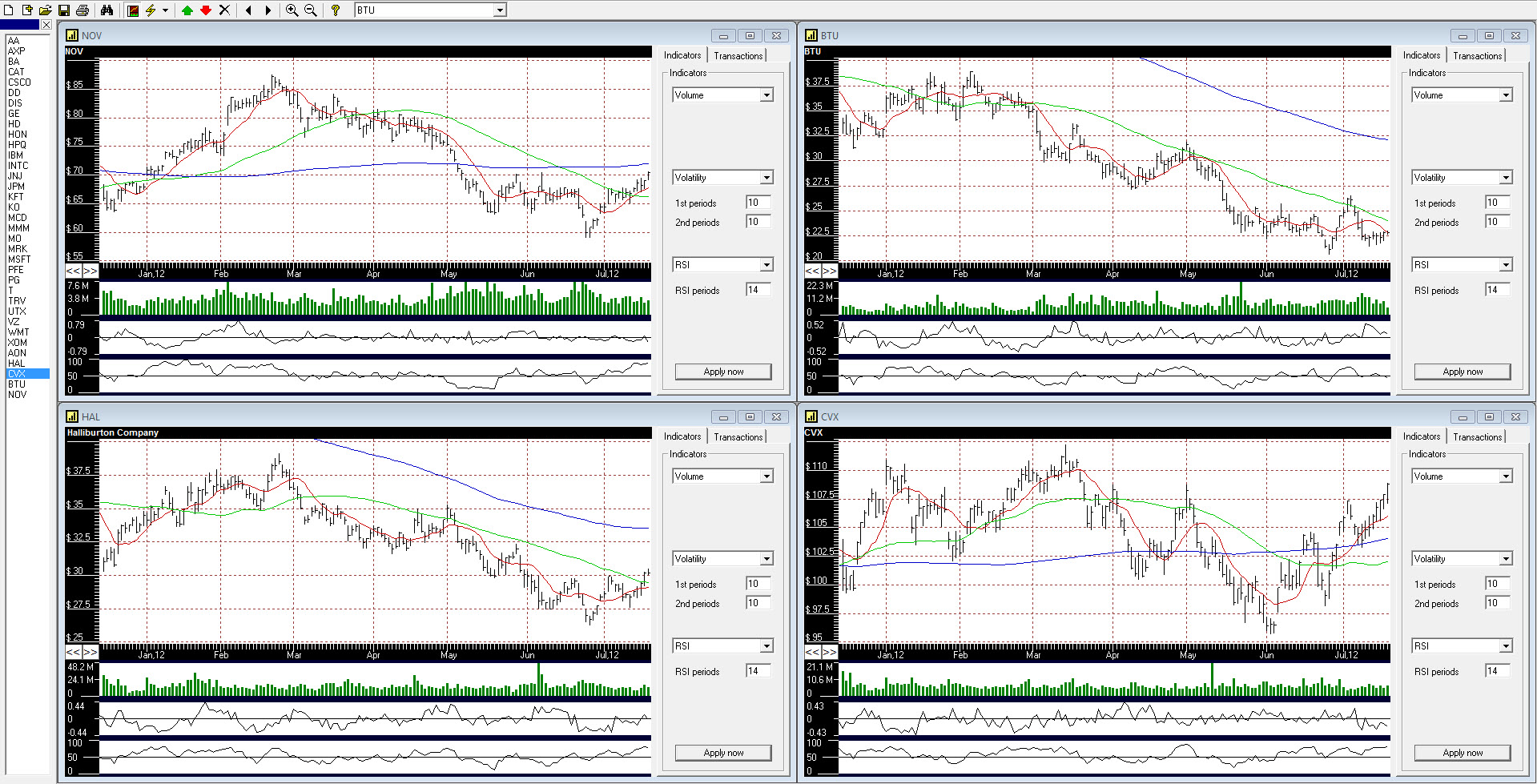This screenshot has width=1537, height=784.
Task: Toggle the chart display toolbar icon
Action: coord(133,10)
